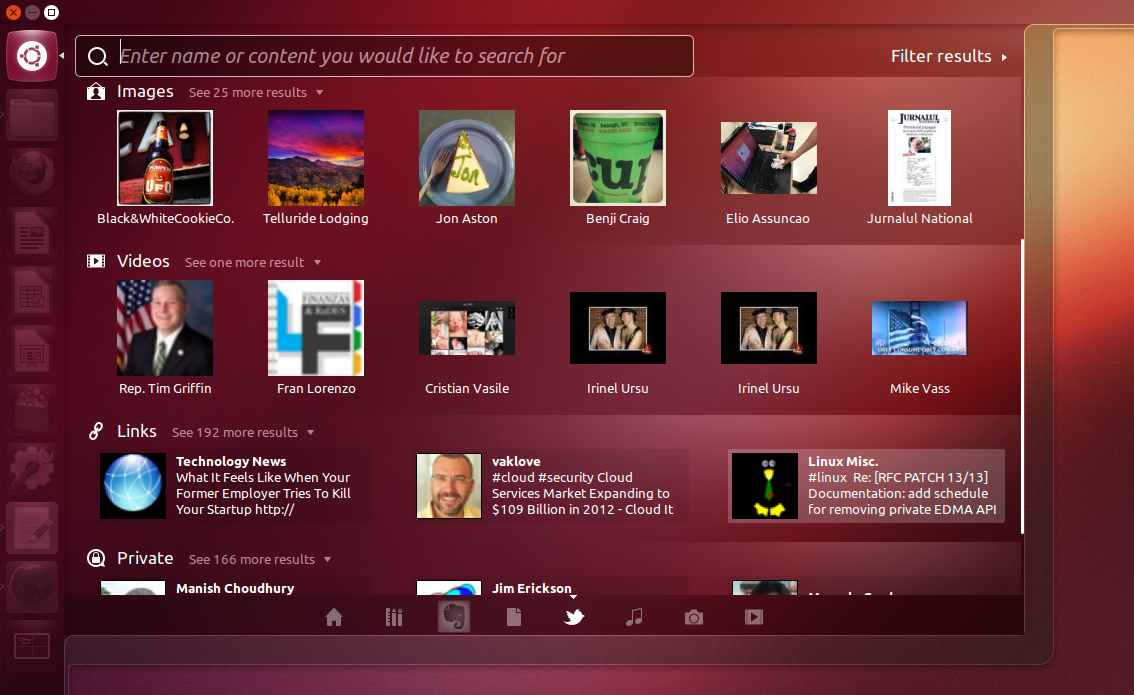Expand Images with See 25 more results
This screenshot has width=1134, height=695.
click(256, 93)
